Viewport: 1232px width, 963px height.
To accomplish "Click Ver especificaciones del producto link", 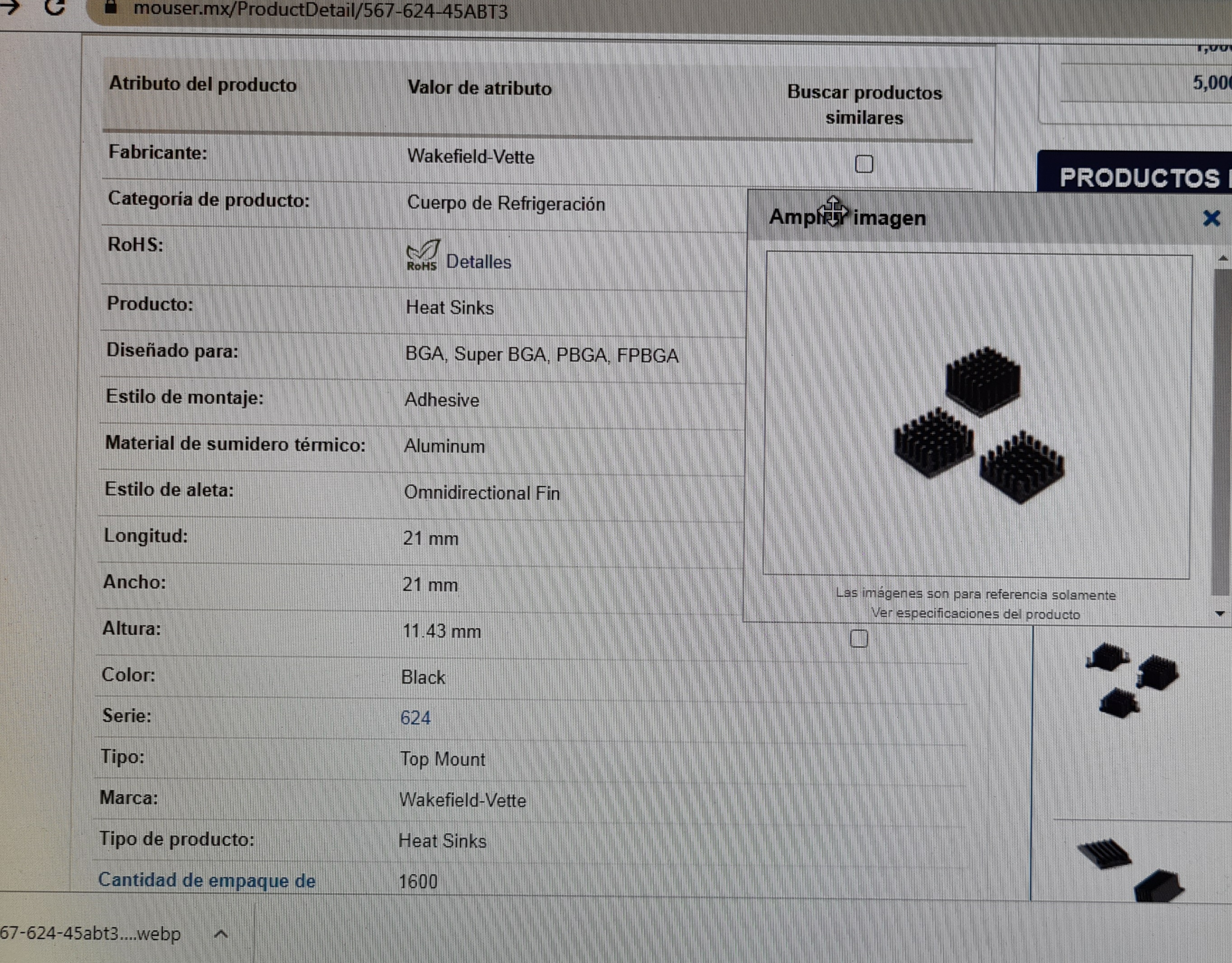I will (975, 614).
